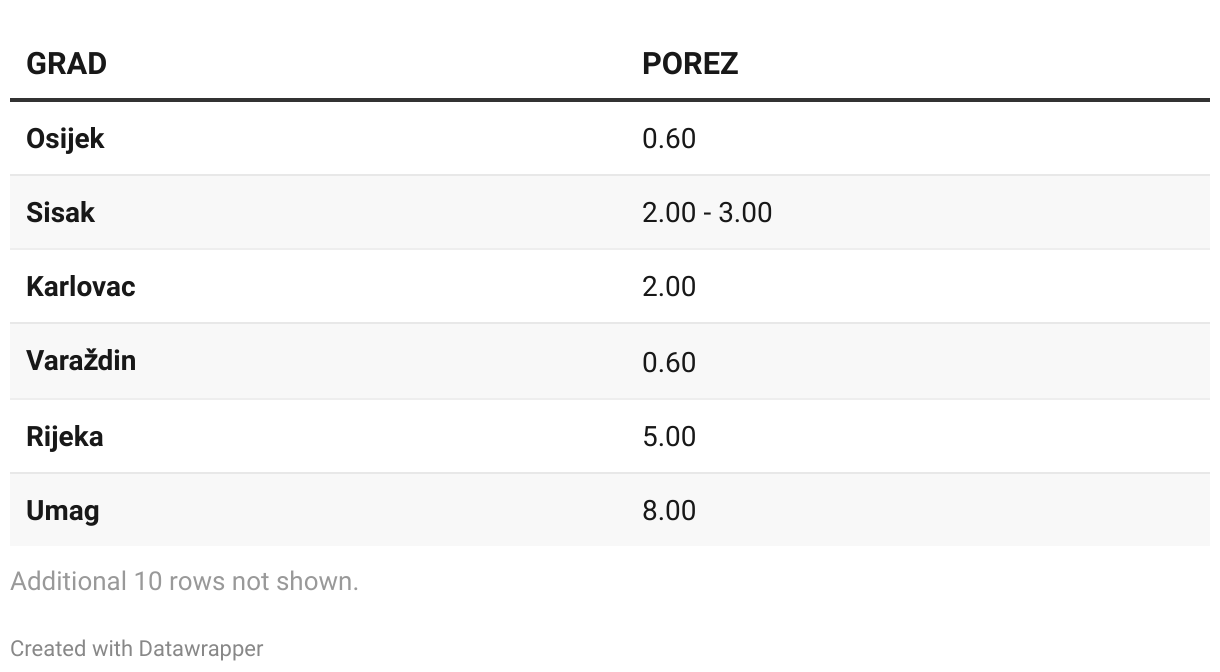Click Umag's tax value 8.00

668,510
